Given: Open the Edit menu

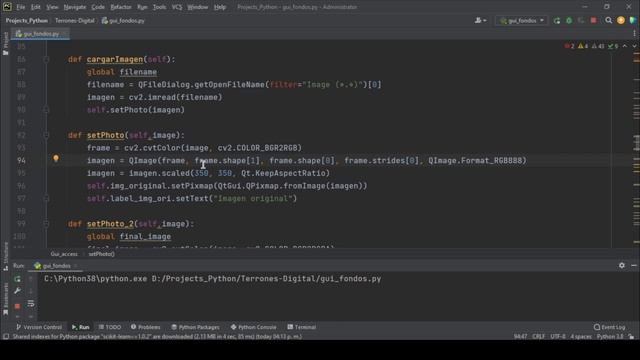Looking at the screenshot, I should pos(36,7).
